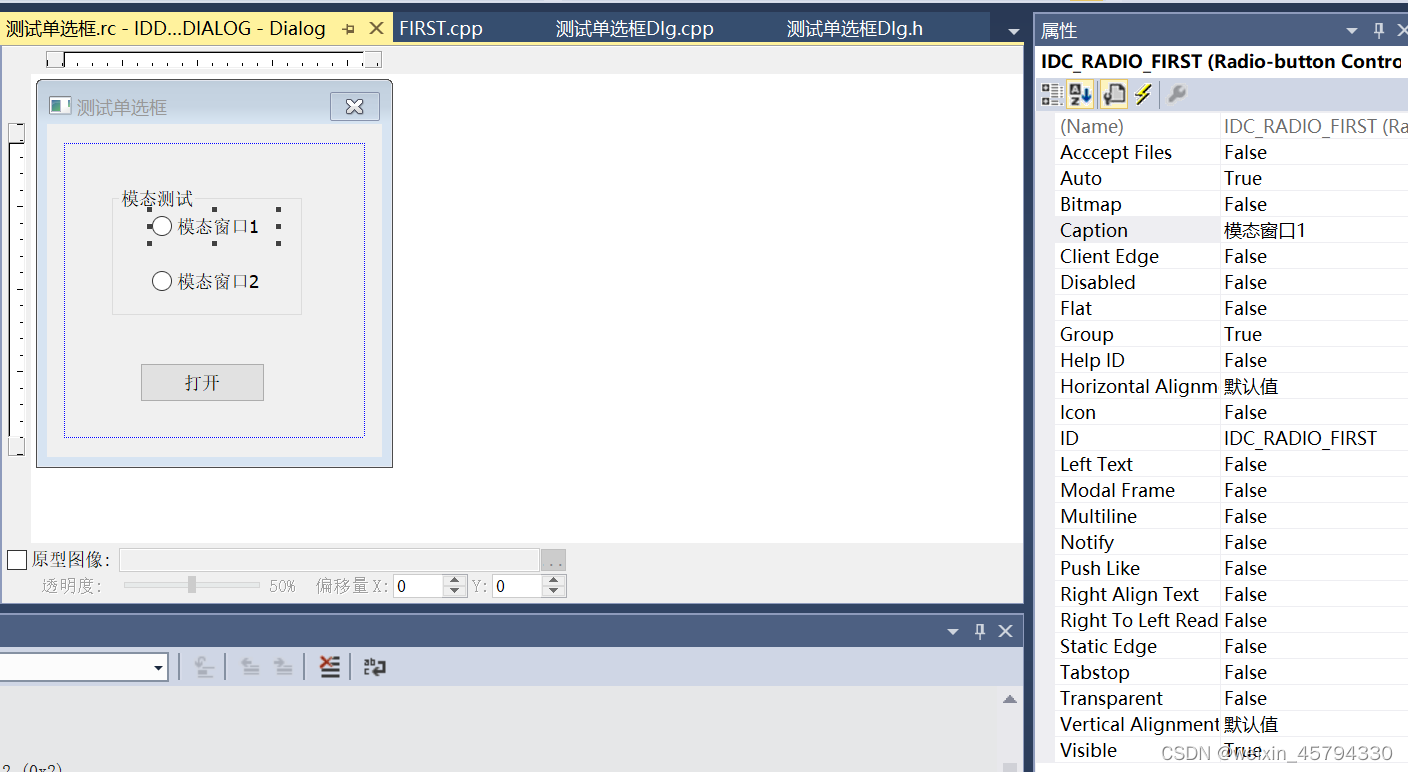The width and height of the screenshot is (1408, 772).
Task: Click ID value IDC_RADIO_FIRST
Action: 1300,438
